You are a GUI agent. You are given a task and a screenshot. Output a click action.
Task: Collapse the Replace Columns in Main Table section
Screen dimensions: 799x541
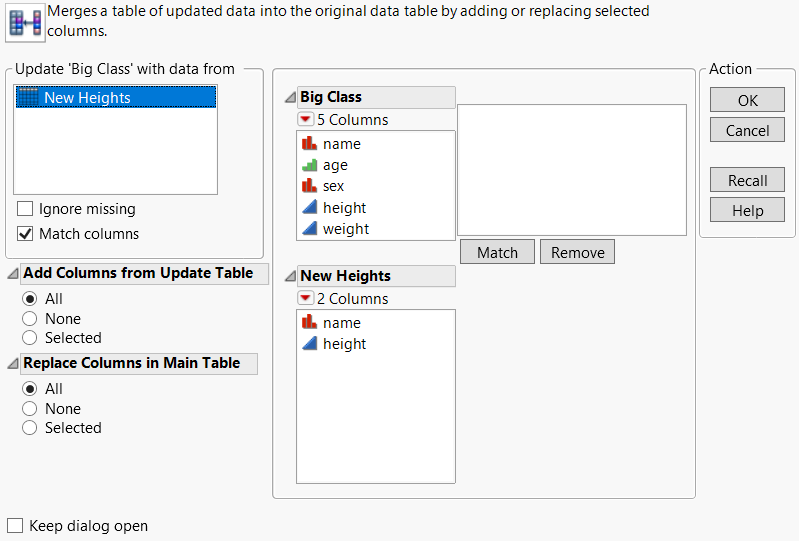pyautogui.click(x=12, y=364)
